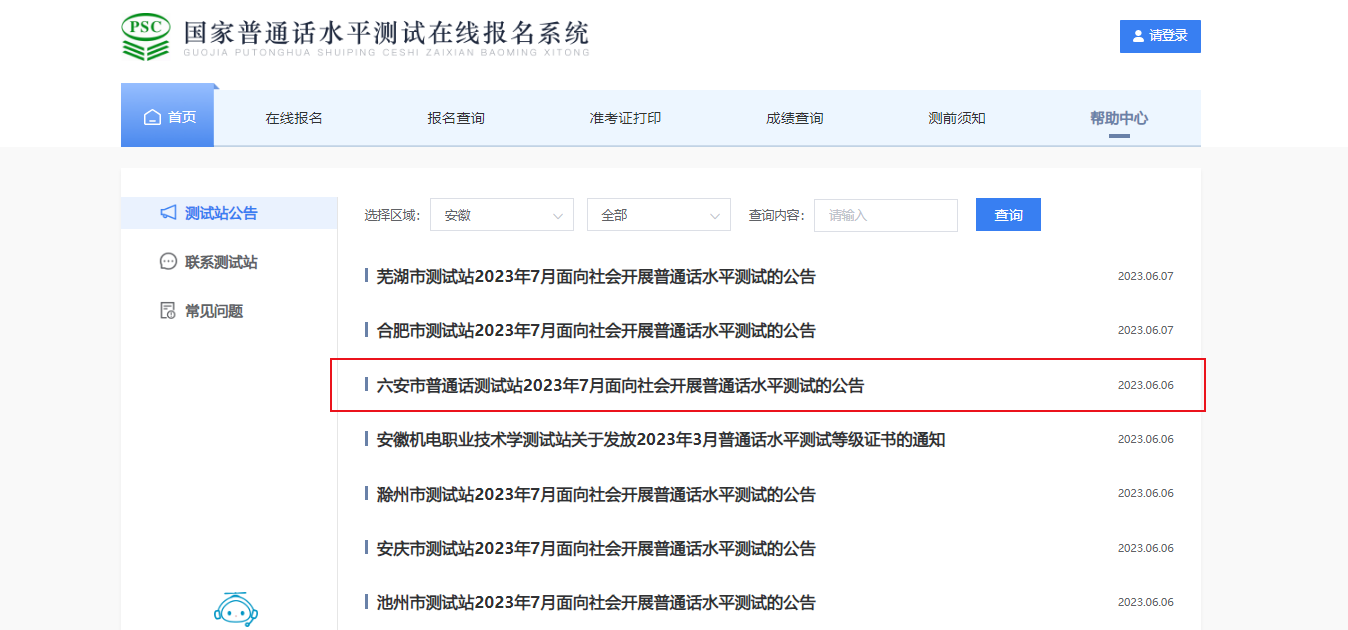The height and width of the screenshot is (630, 1348).
Task: Select 准考证打印 navigation item
Action: pyautogui.click(x=625, y=118)
